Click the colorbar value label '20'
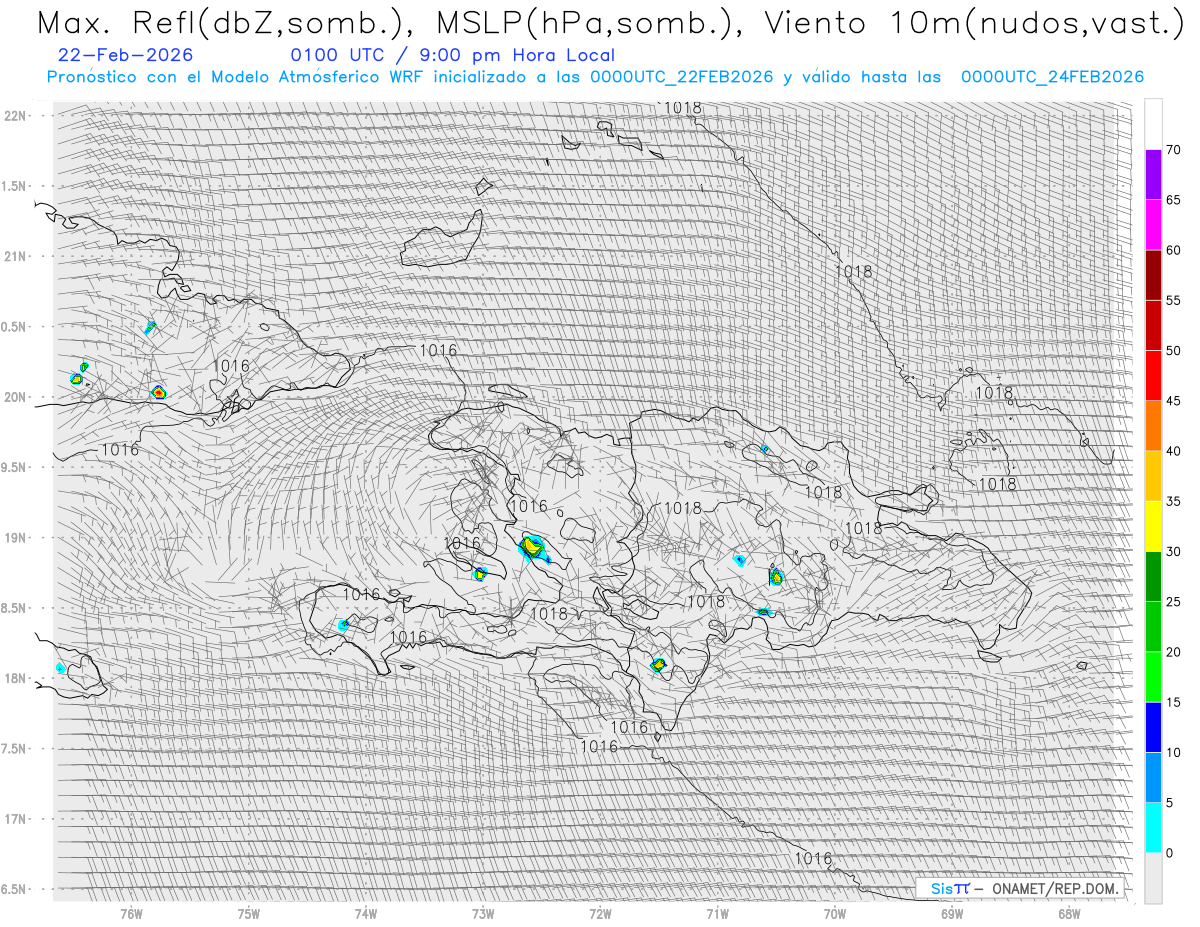1200x927 pixels. click(1173, 652)
